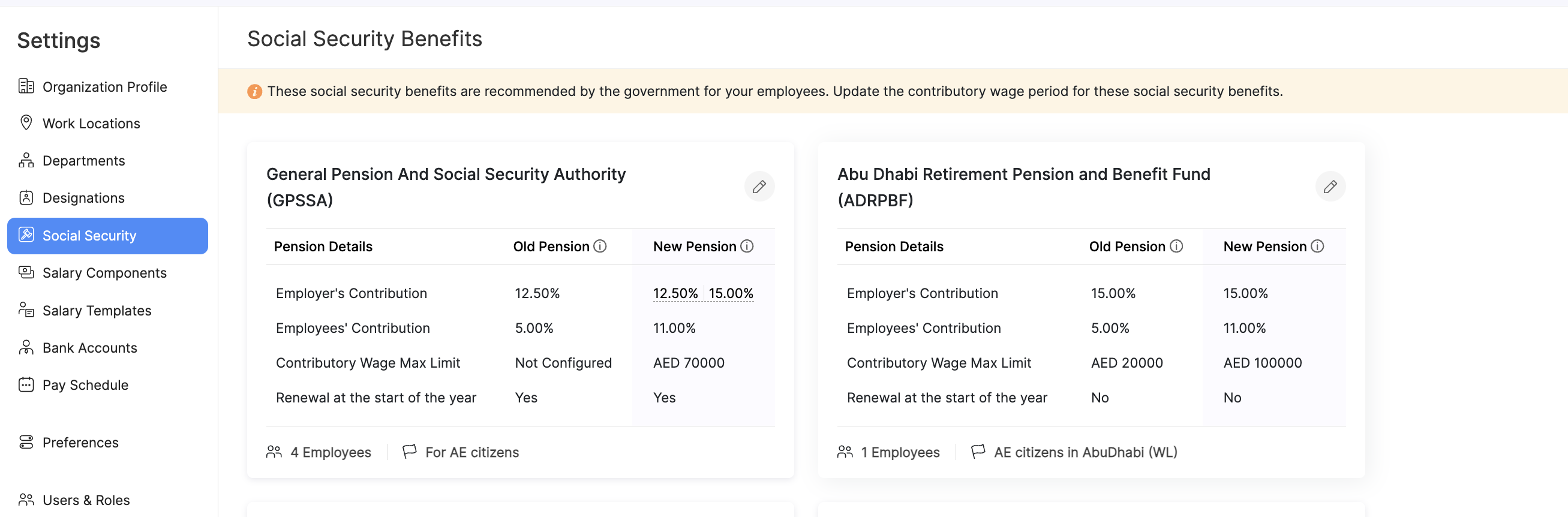Click New Pension info icon in GPSSA table
Viewport: 1568px width, 517px height.
(x=747, y=247)
